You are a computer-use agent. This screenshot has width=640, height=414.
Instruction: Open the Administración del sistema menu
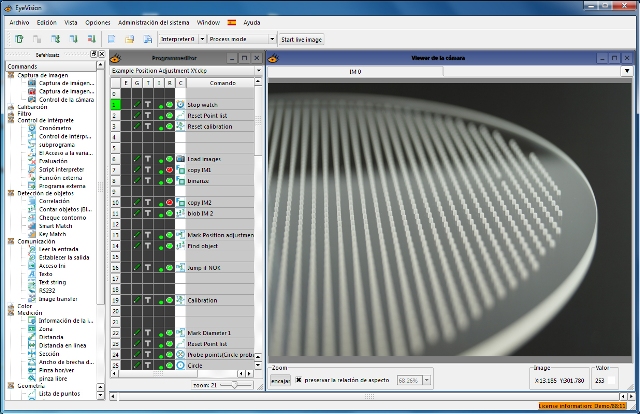point(153,22)
